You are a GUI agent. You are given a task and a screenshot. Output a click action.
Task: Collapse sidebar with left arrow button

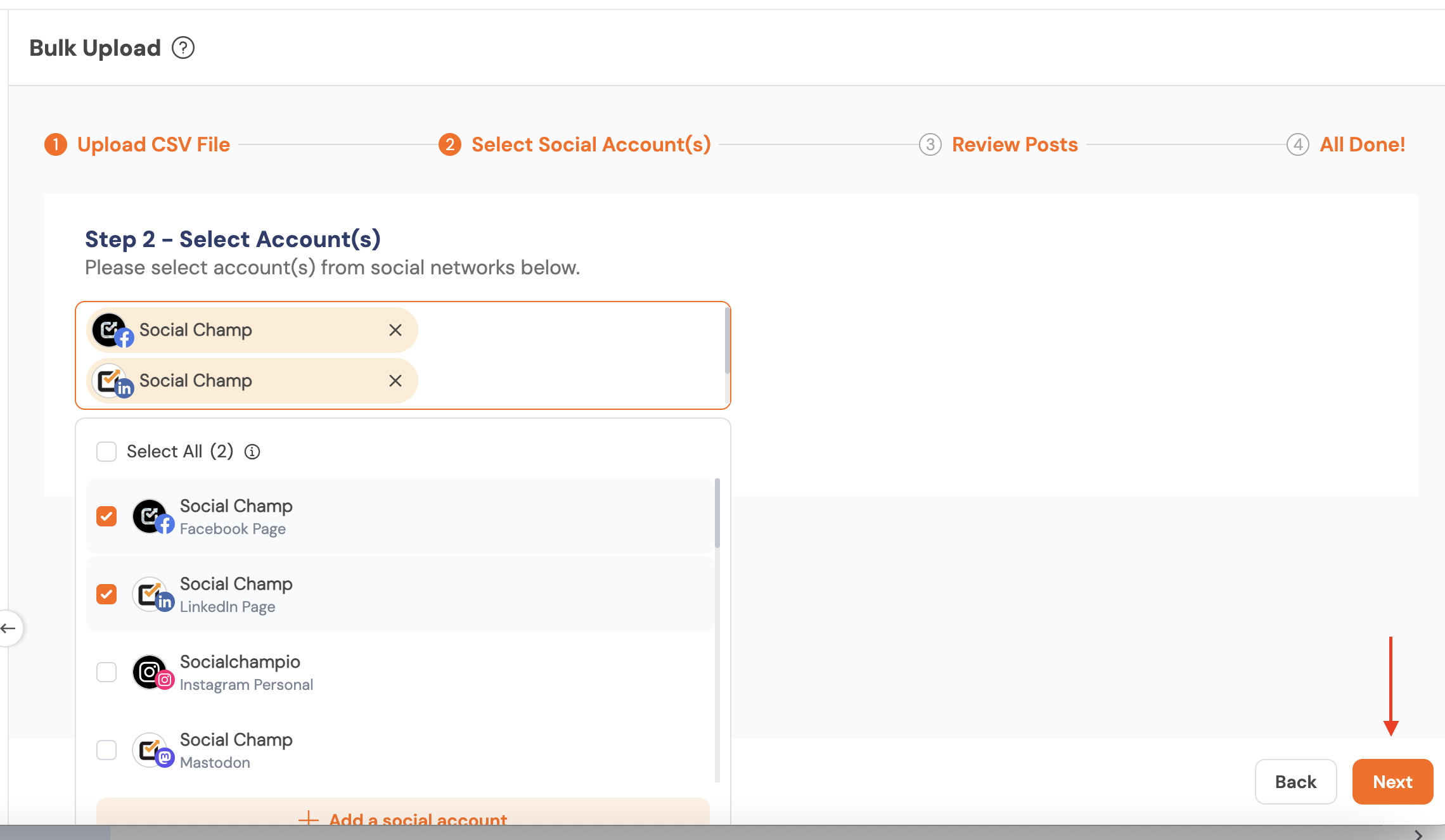(x=9, y=628)
